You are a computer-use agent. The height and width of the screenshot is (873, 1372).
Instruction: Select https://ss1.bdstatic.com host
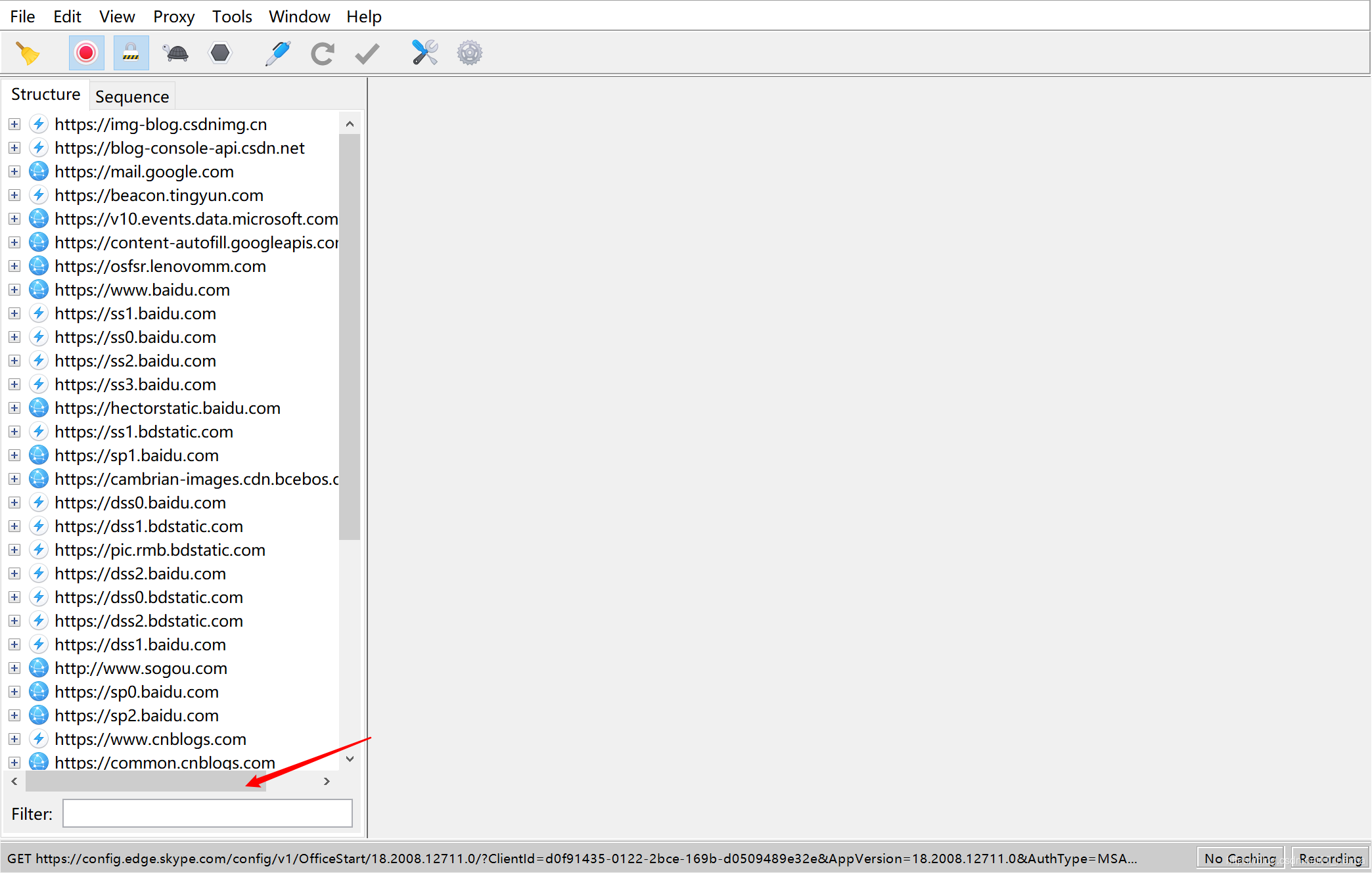(x=144, y=432)
